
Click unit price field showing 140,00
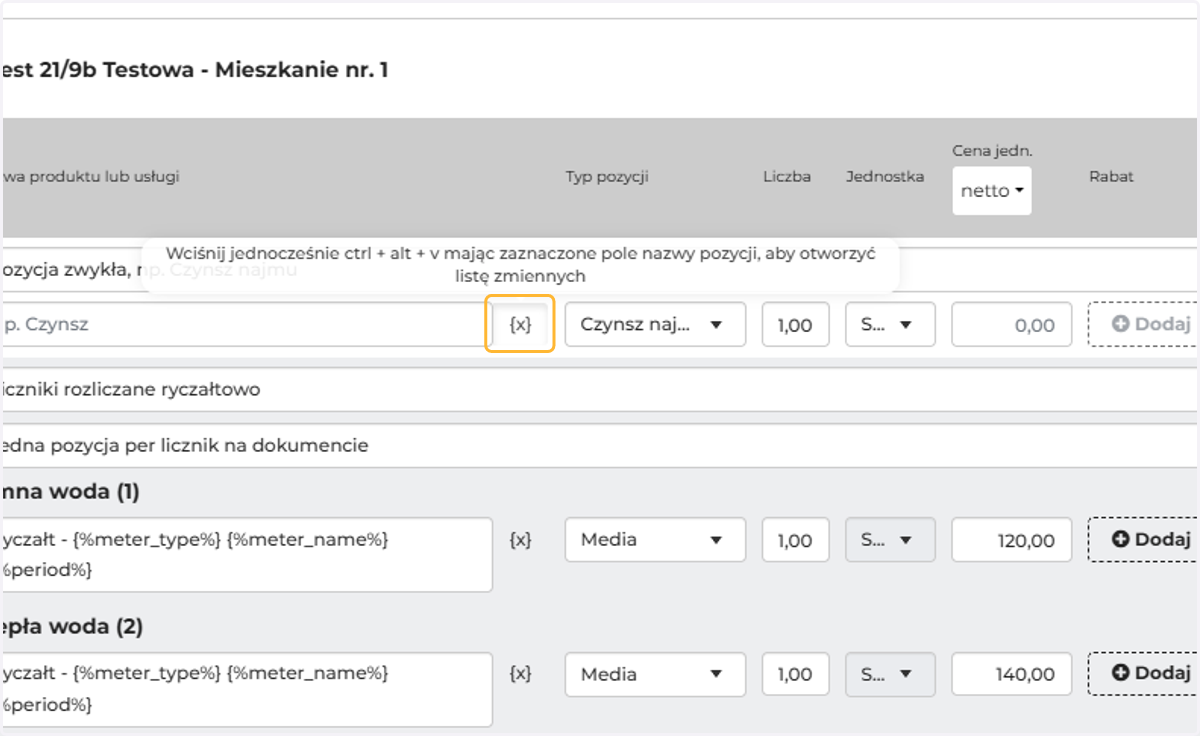(1011, 674)
